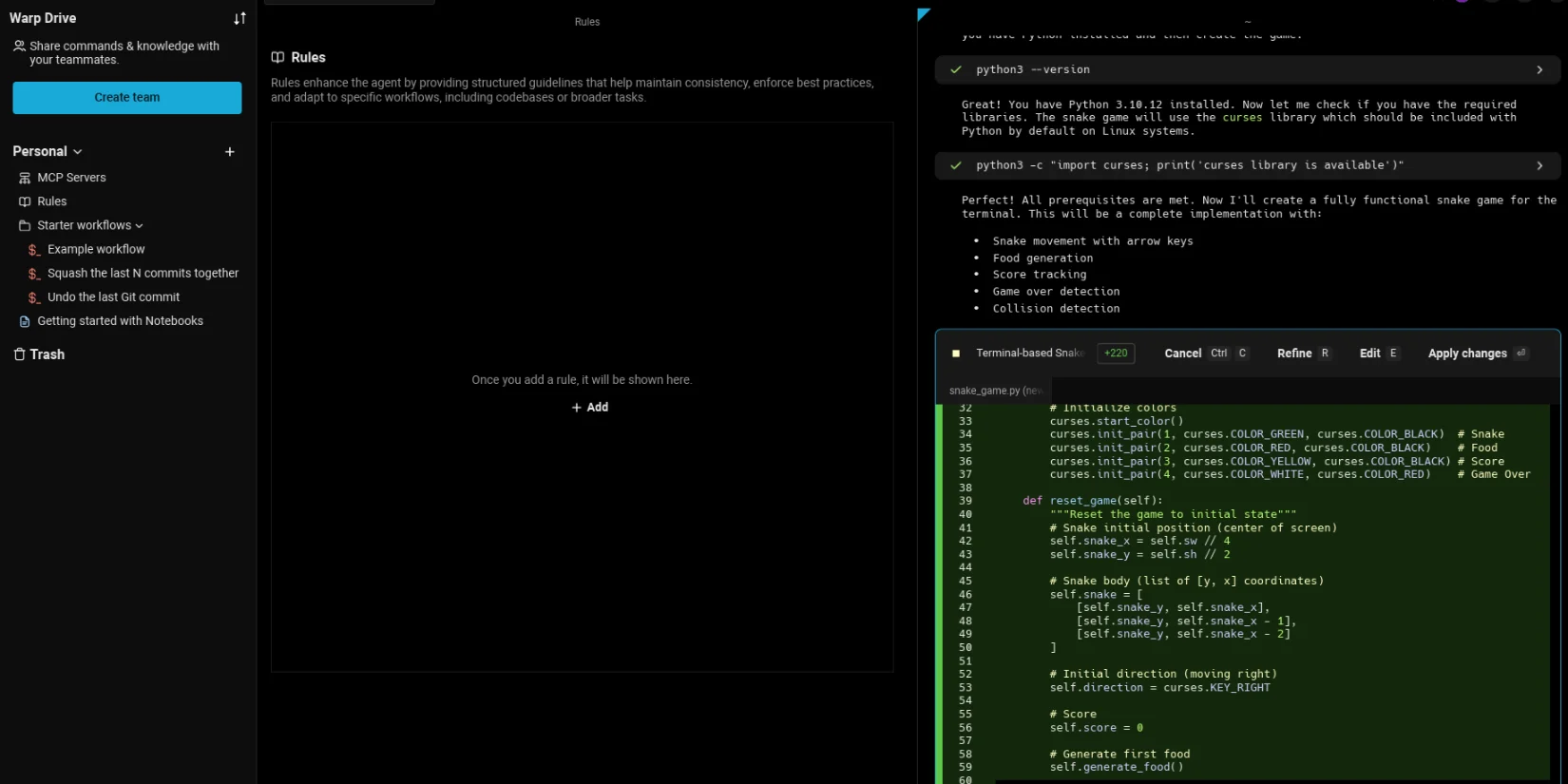Open the snake_game.py file tab
The width and height of the screenshot is (1568, 784).
pos(995,391)
